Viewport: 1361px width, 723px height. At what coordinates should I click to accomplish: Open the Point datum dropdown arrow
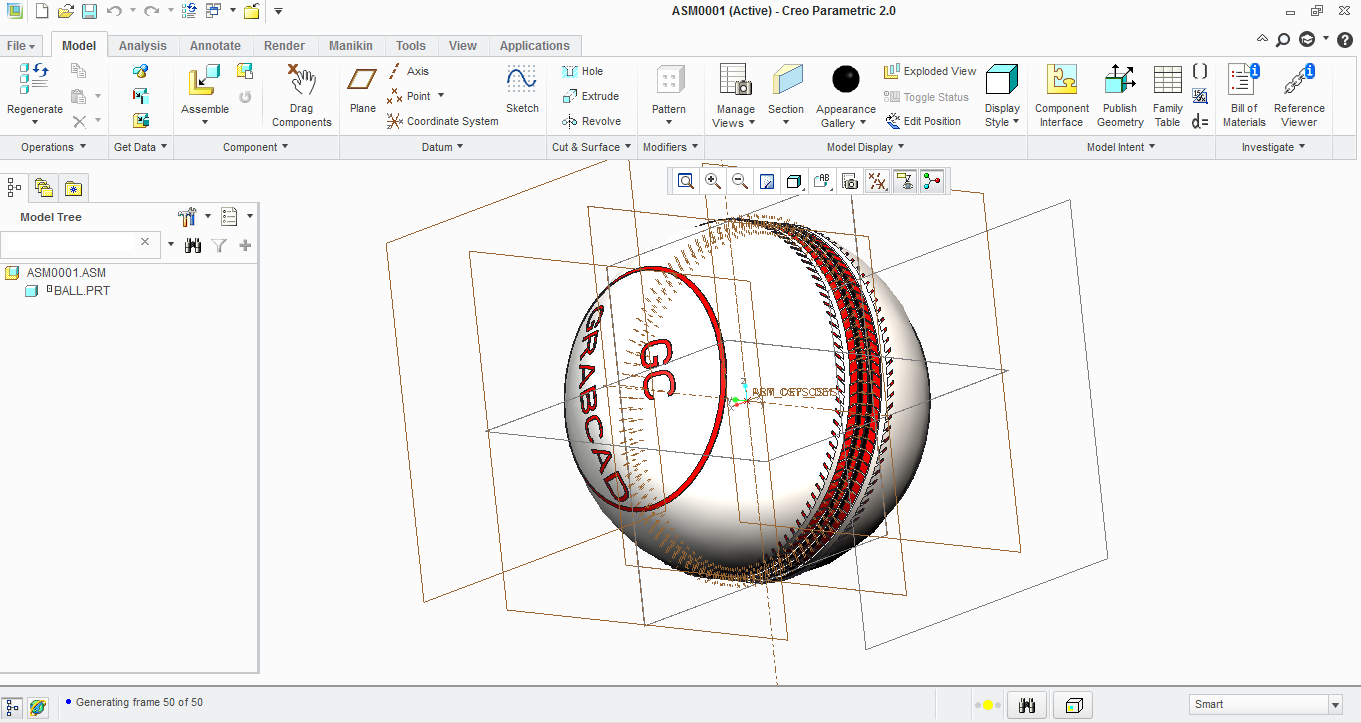[x=441, y=96]
